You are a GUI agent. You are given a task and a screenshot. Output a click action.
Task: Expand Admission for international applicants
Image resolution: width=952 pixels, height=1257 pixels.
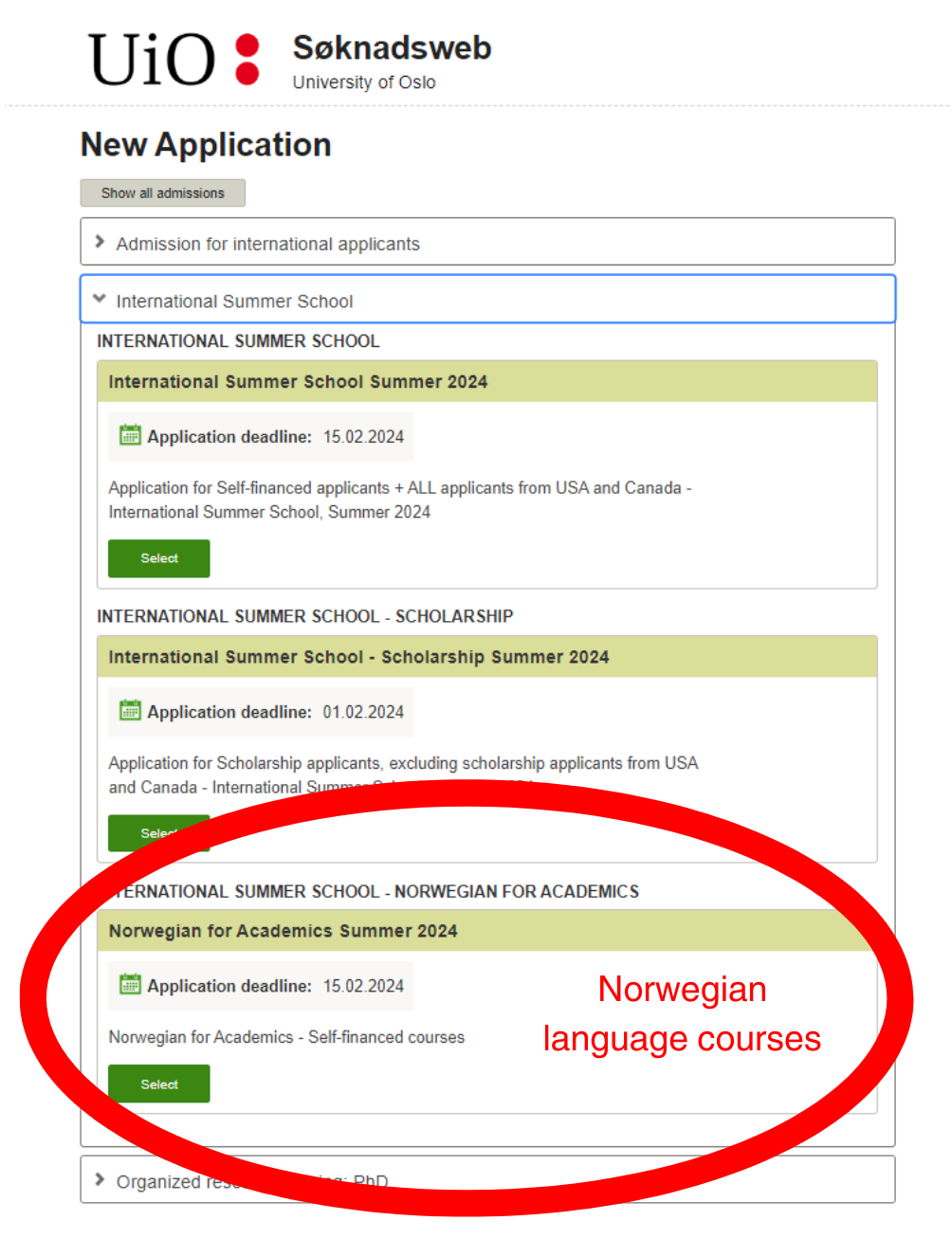click(x=487, y=243)
